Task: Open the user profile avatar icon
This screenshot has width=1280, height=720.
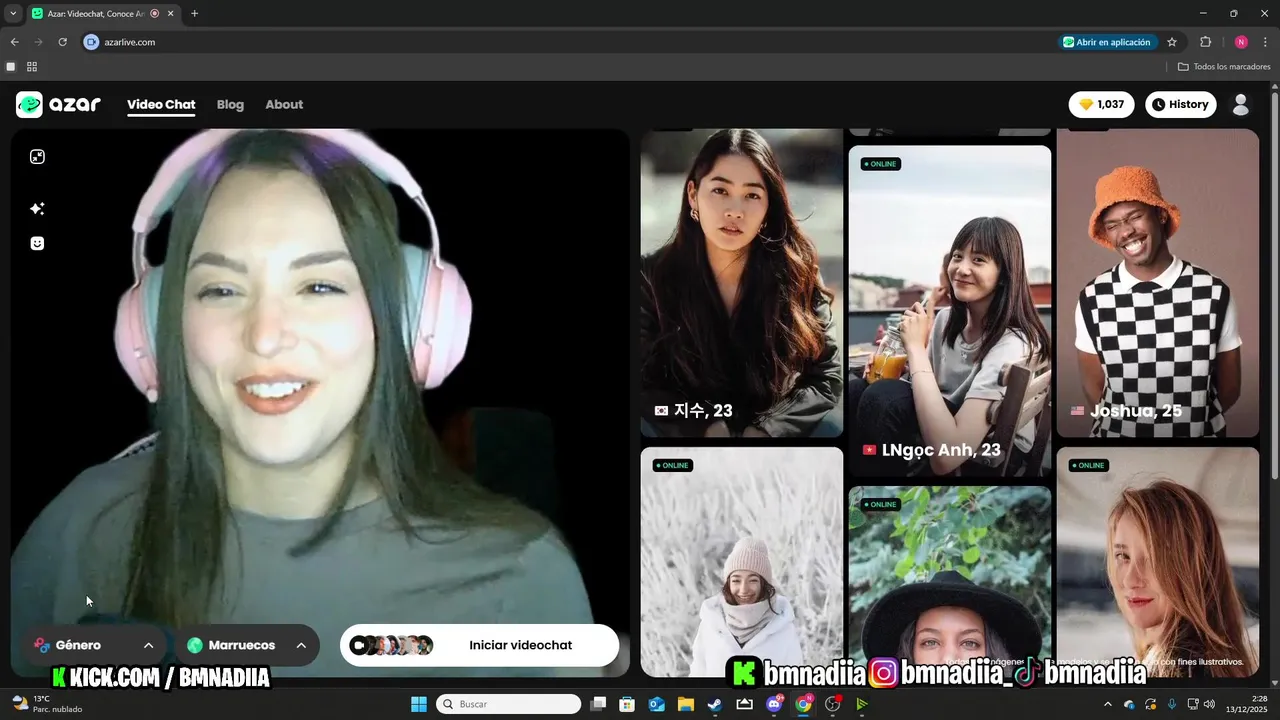Action: (1241, 104)
